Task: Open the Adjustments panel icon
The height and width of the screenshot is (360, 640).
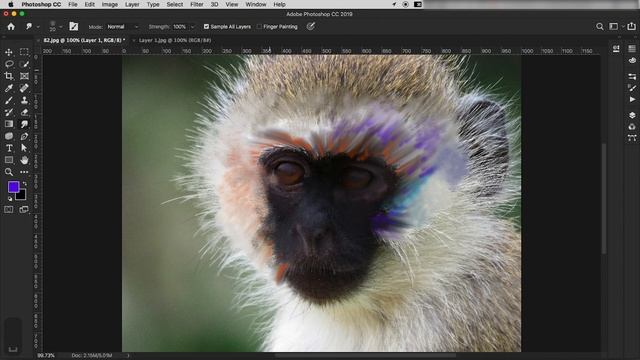Action: point(632,76)
